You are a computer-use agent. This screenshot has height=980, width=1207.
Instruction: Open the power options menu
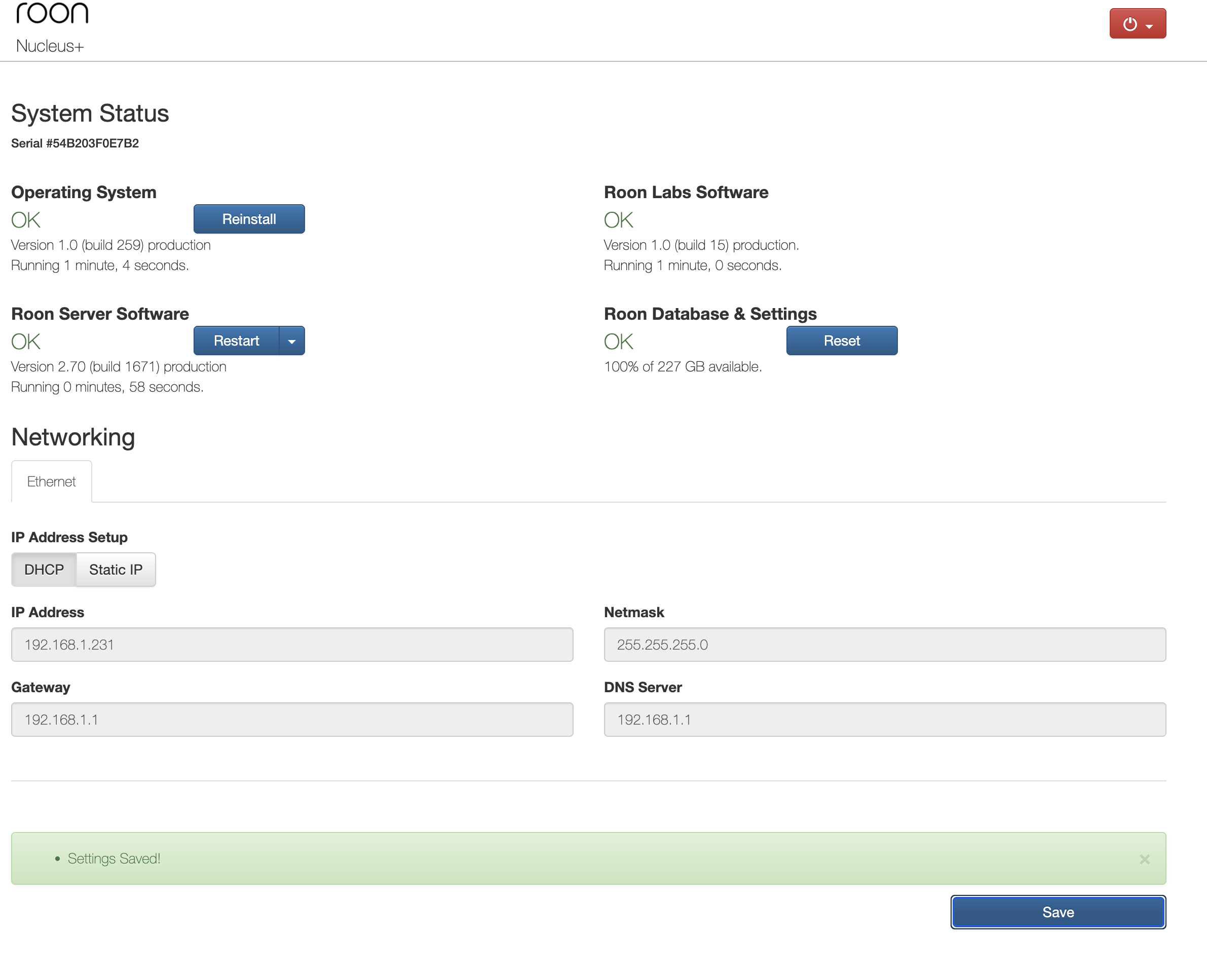pyautogui.click(x=1137, y=24)
